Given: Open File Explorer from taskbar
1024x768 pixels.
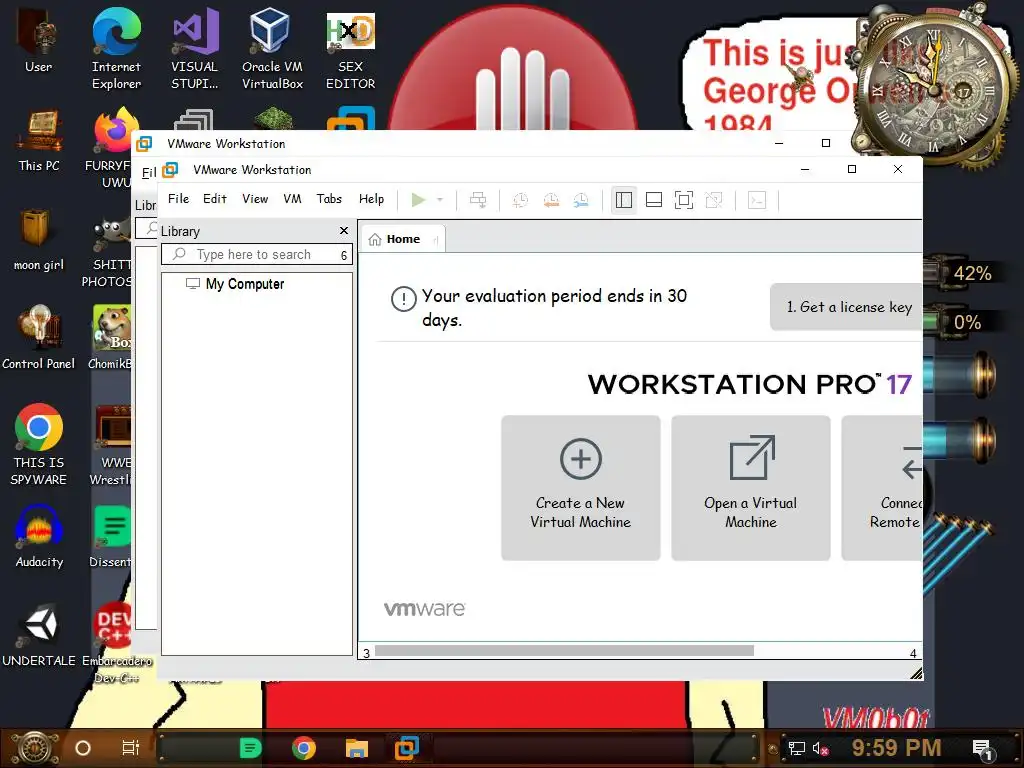Looking at the screenshot, I should tap(357, 748).
